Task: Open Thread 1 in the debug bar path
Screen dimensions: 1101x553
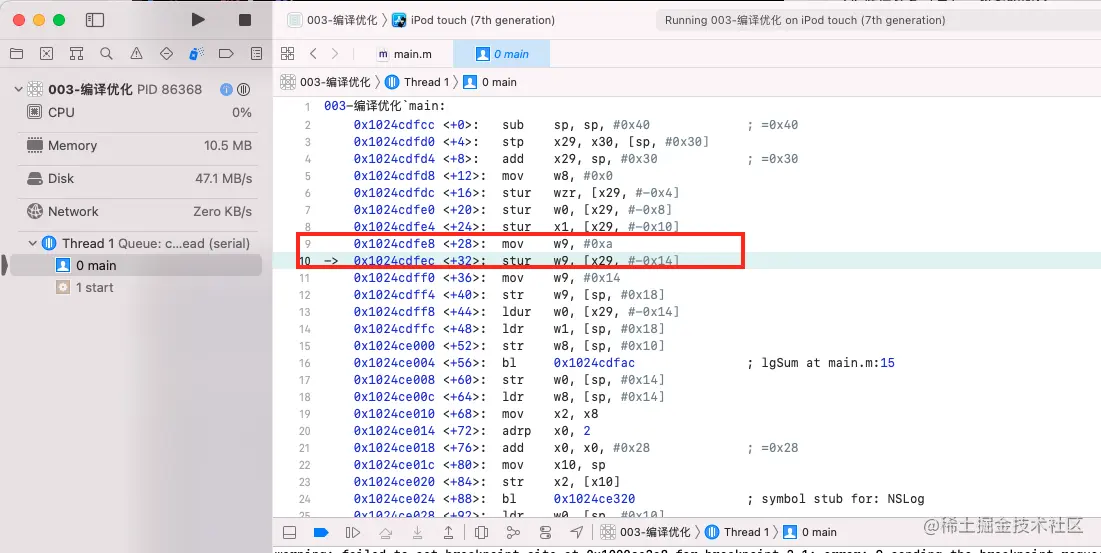Action: [x=737, y=532]
